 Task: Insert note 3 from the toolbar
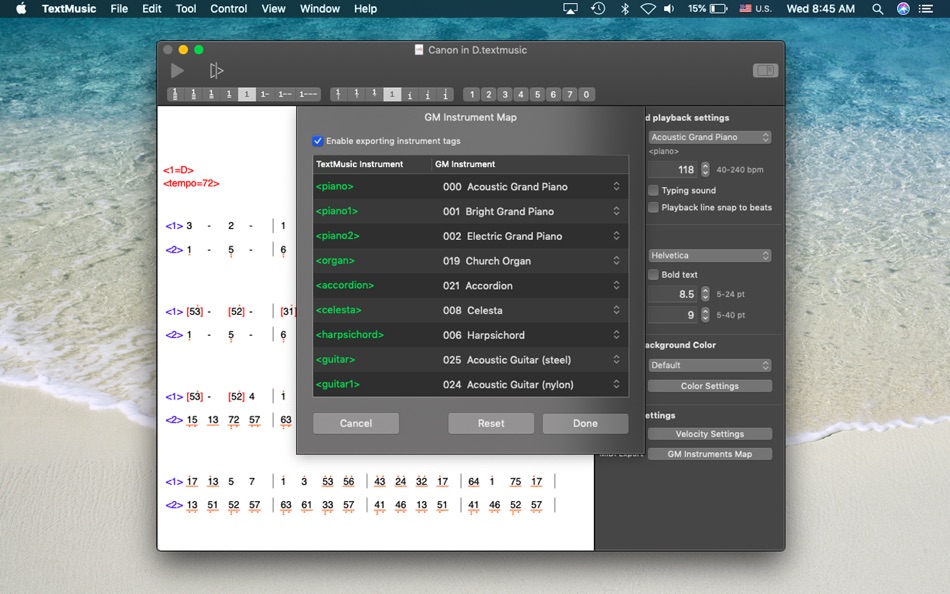pyautogui.click(x=505, y=95)
